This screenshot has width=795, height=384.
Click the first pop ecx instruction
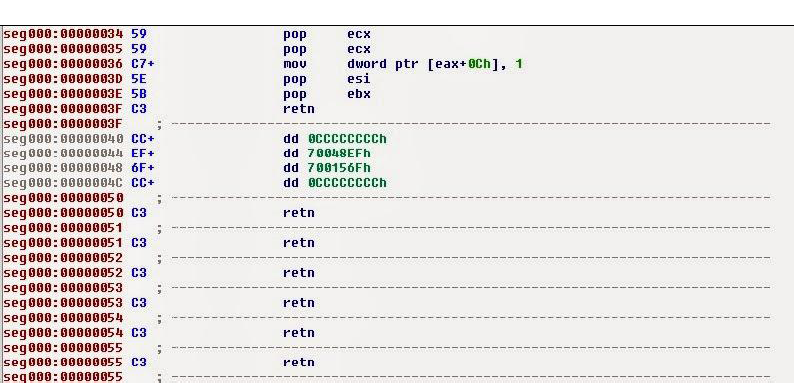[327, 34]
